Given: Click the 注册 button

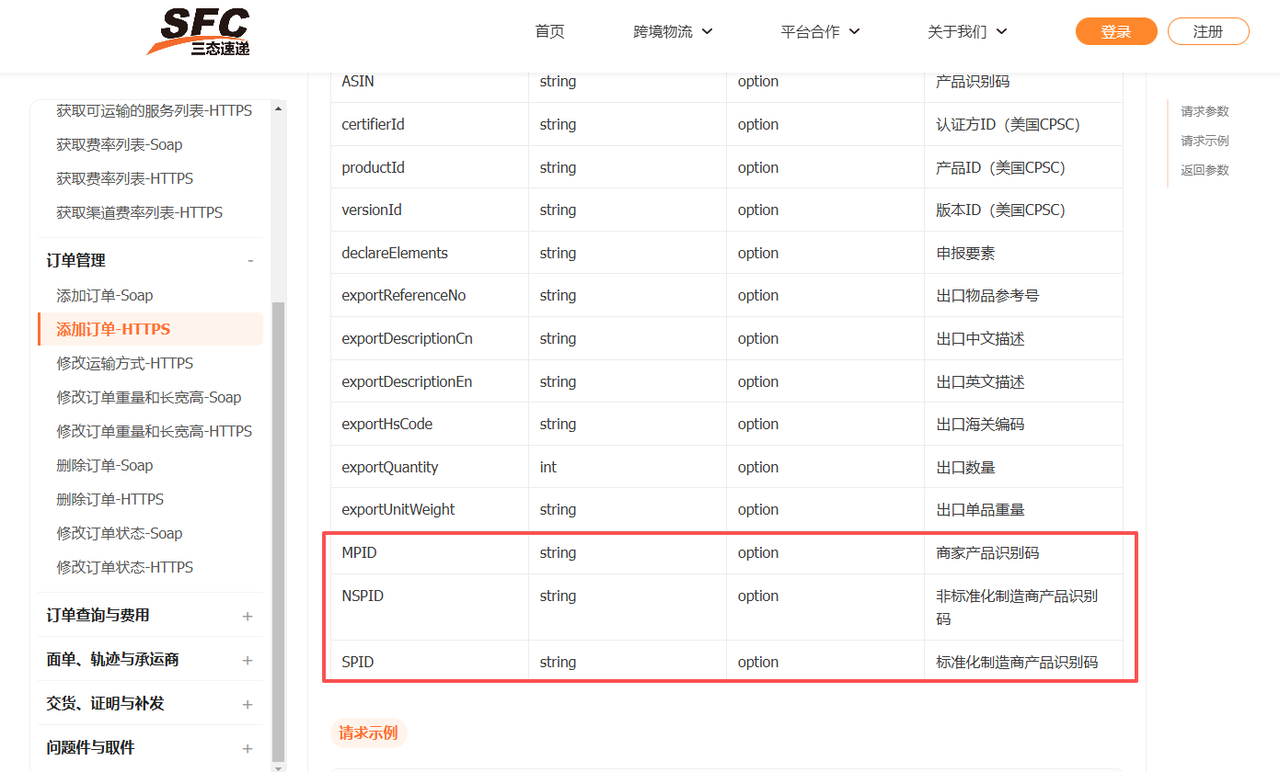Looking at the screenshot, I should [x=1208, y=31].
